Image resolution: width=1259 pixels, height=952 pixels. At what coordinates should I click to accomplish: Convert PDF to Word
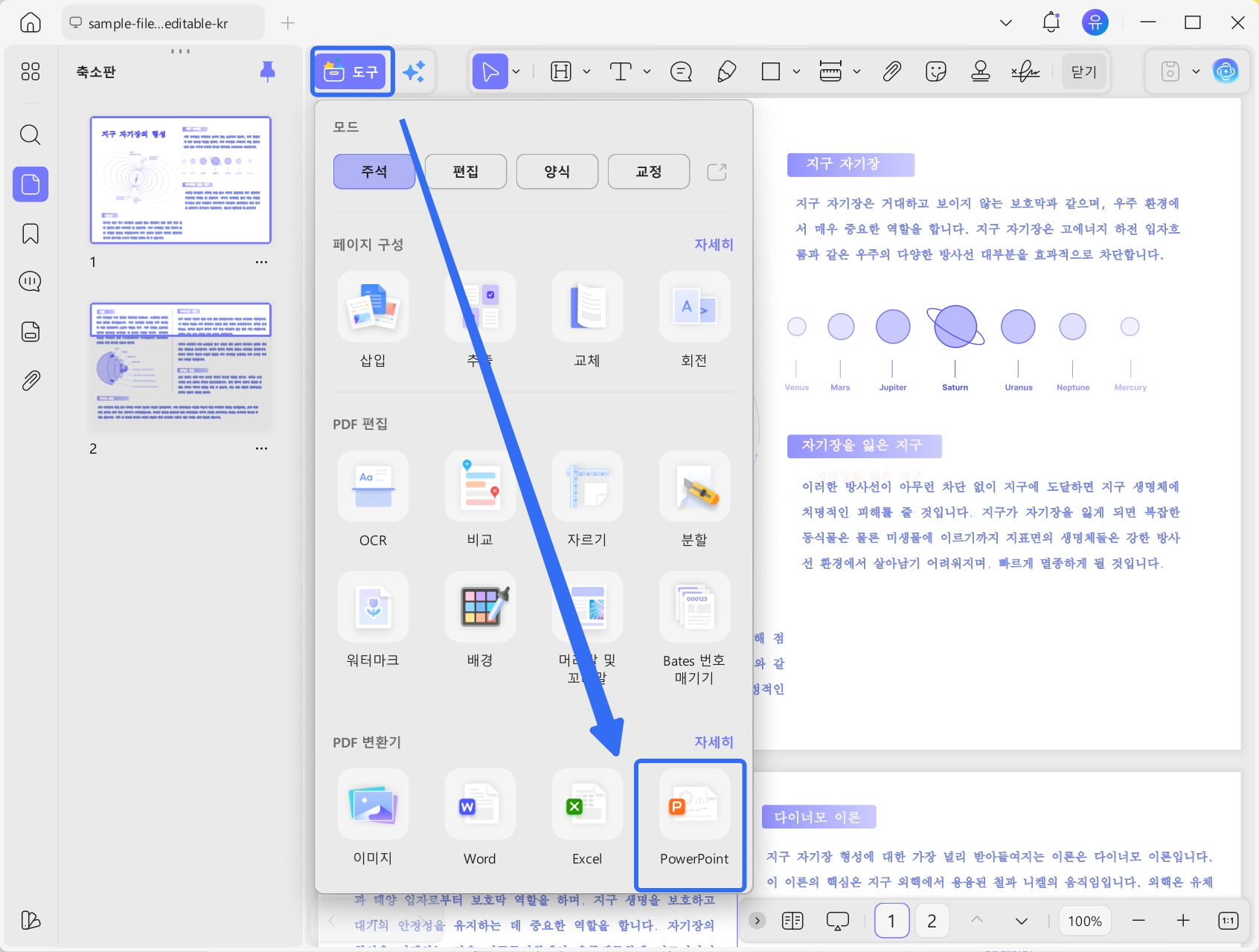click(480, 818)
